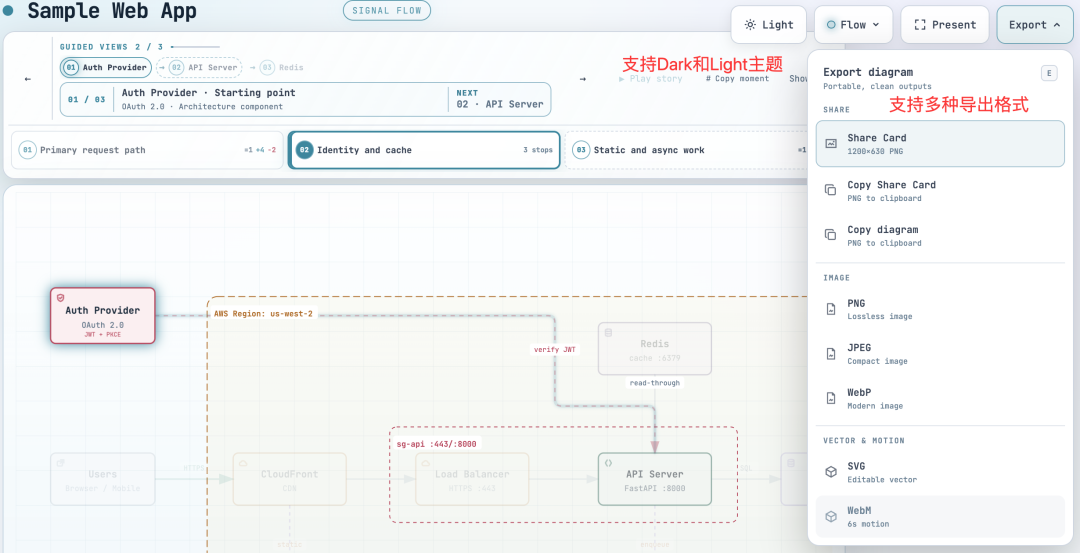1080x553 pixels.
Task: Click the guided views progress bar
Action: click(x=196, y=47)
